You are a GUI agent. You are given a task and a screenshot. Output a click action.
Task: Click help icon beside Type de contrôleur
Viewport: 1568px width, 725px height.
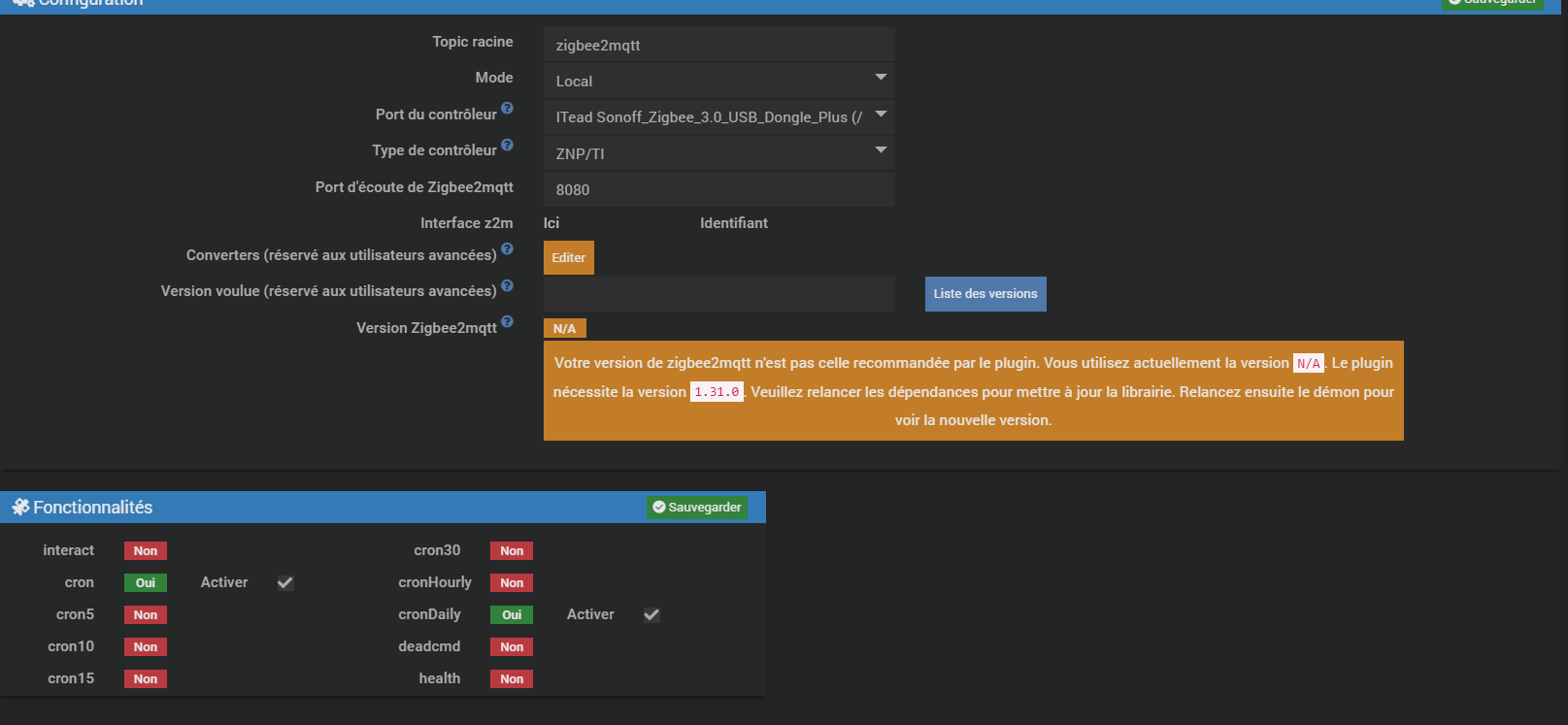pos(507,146)
